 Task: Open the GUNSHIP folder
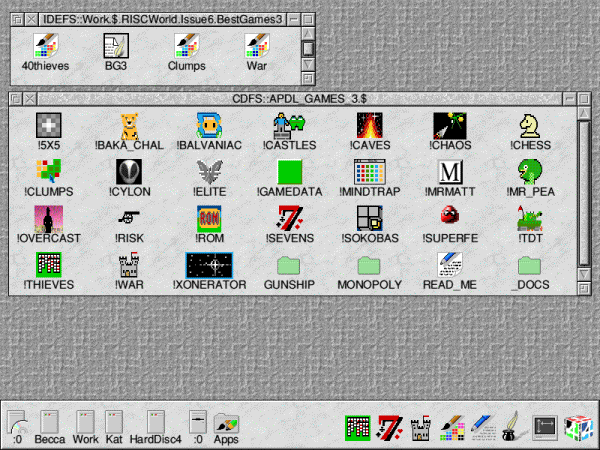289,266
